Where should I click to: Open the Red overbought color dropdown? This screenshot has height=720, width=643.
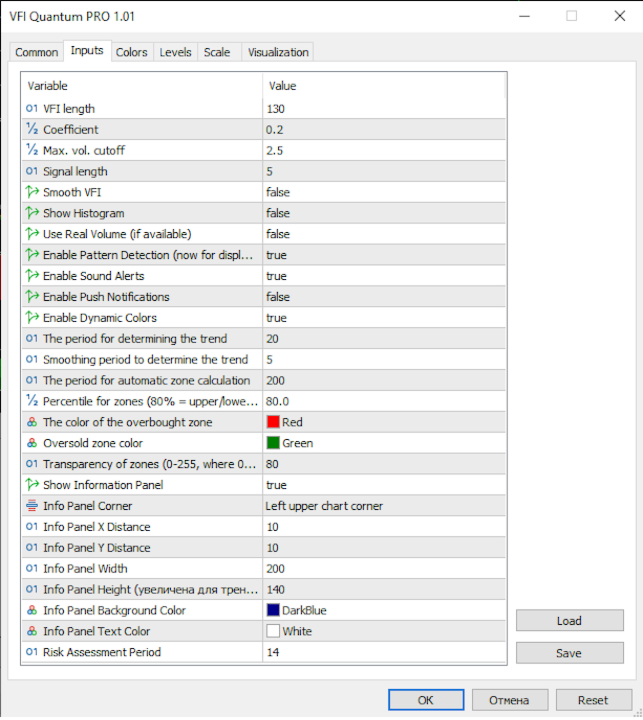[384, 422]
